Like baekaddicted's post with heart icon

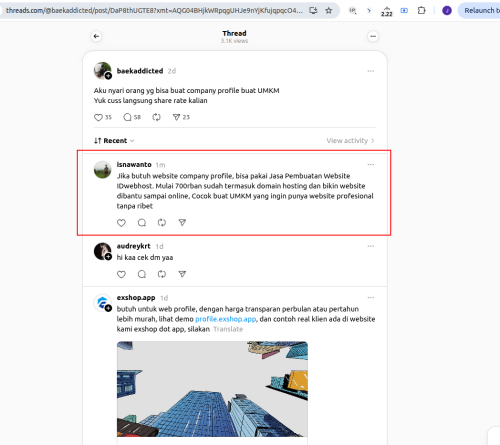[98, 117]
